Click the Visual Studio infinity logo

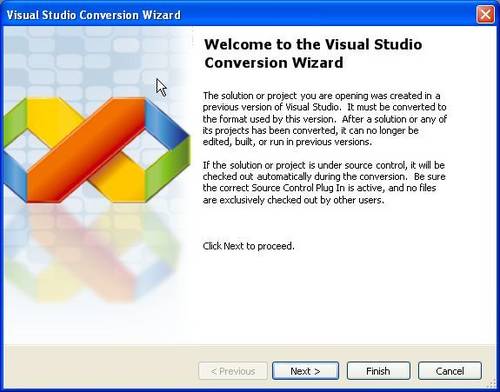pyautogui.click(x=97, y=150)
